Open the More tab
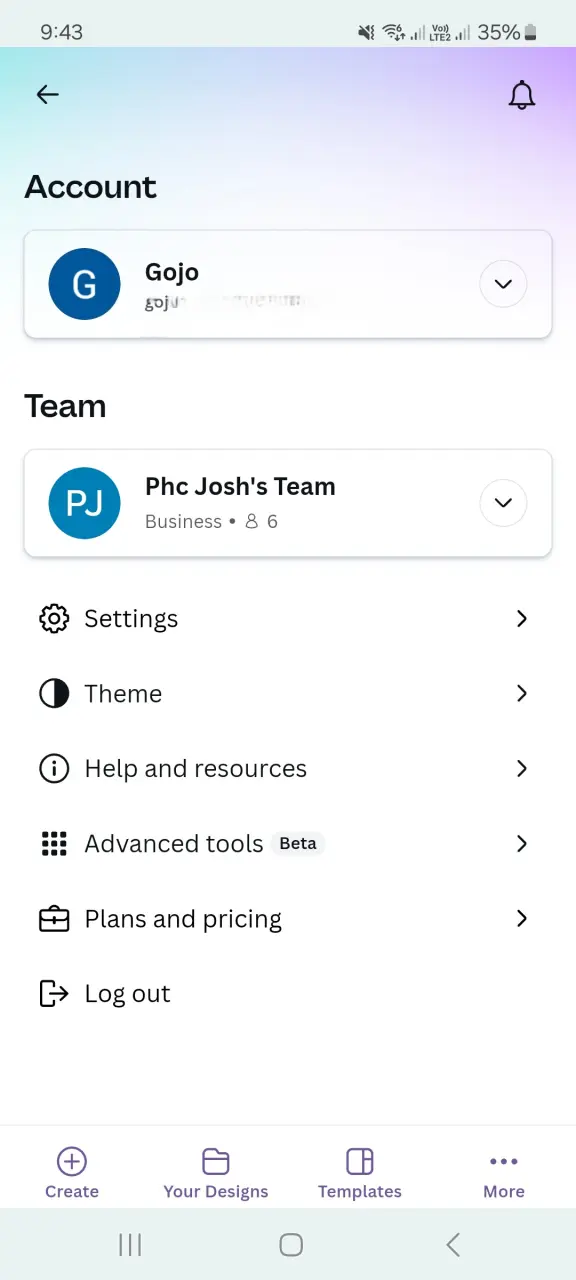This screenshot has width=576, height=1280. 504,1173
